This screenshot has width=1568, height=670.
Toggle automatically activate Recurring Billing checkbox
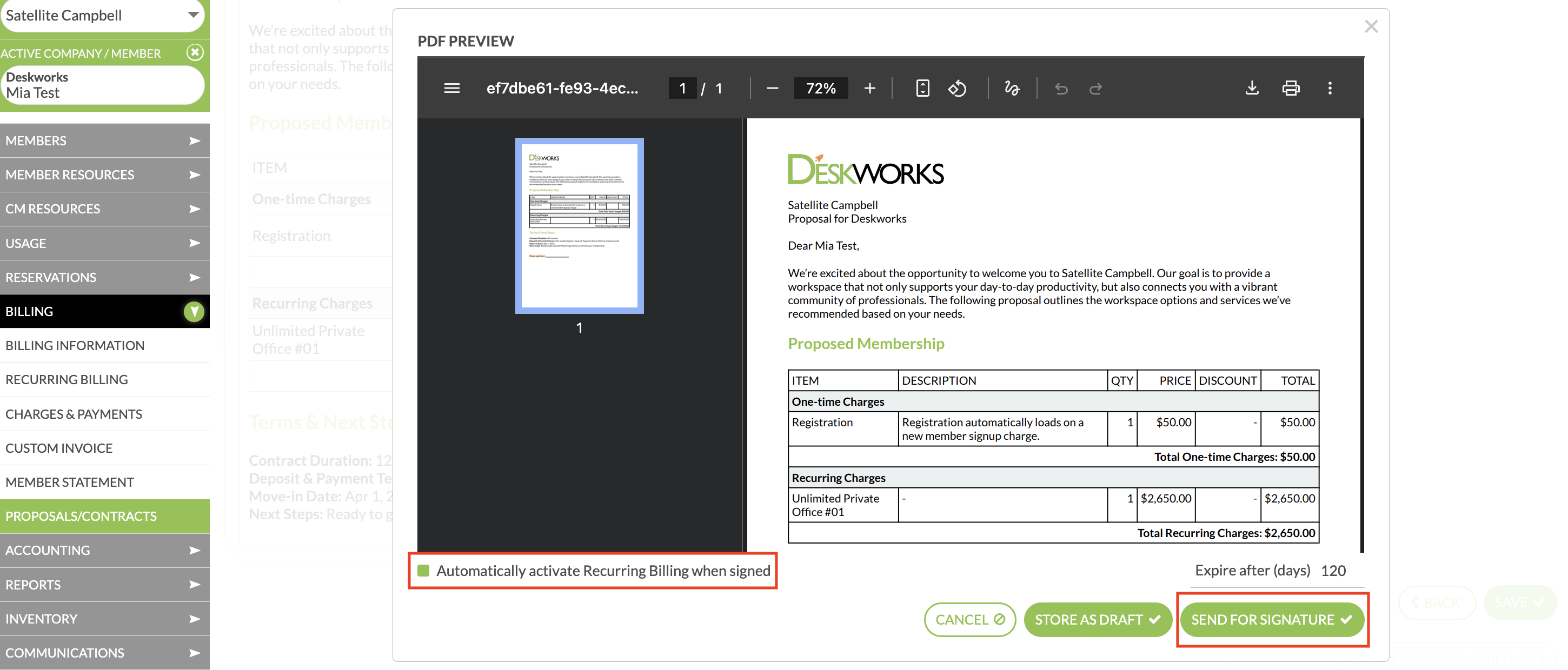click(x=424, y=570)
